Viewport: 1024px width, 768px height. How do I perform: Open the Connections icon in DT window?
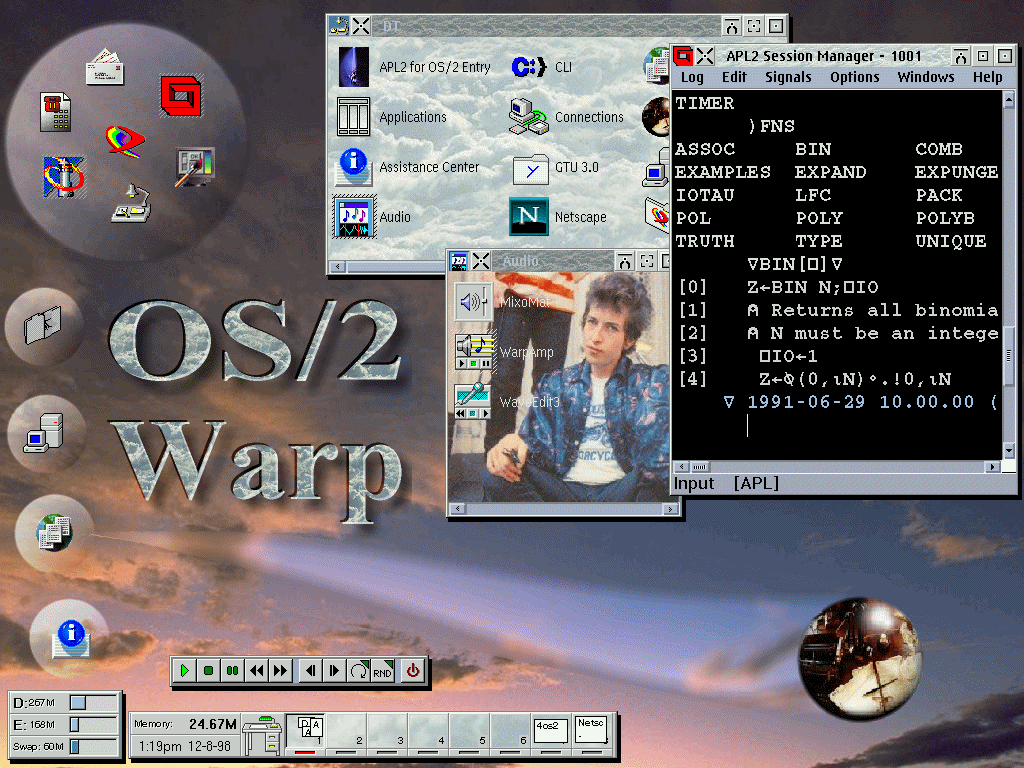click(x=528, y=117)
